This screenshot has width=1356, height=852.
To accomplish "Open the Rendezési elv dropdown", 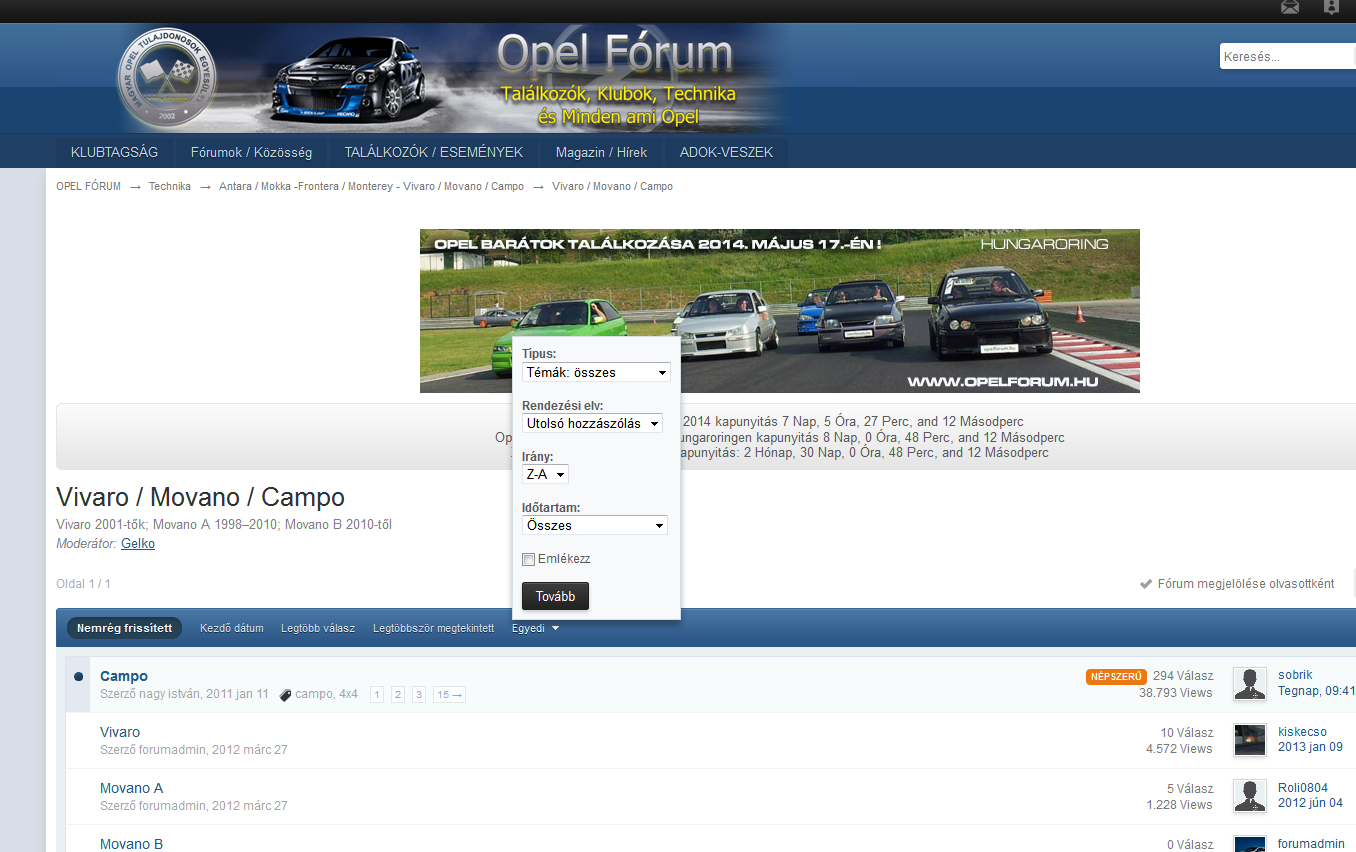I will pyautogui.click(x=592, y=423).
